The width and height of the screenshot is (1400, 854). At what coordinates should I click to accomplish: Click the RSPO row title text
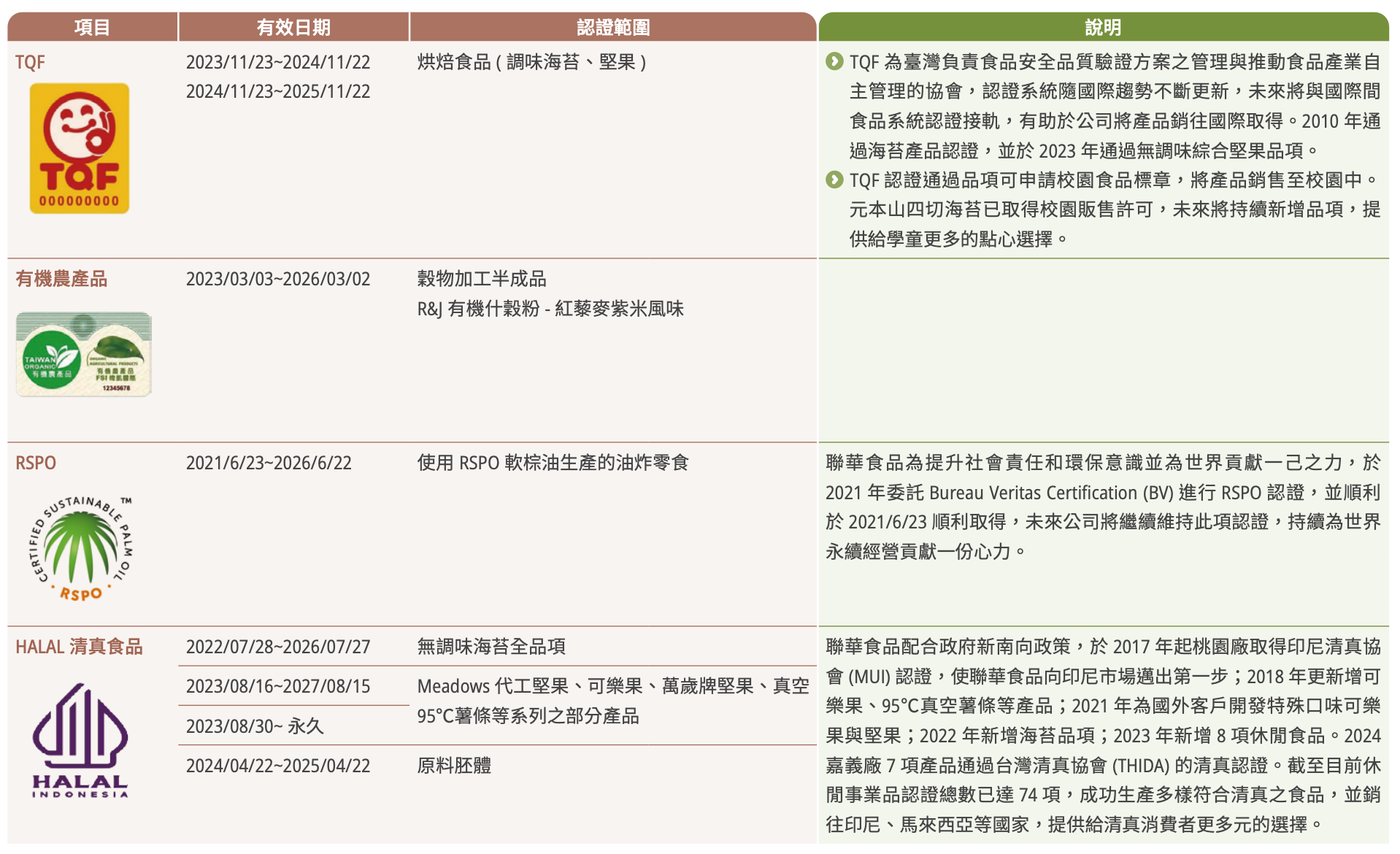tap(36, 463)
